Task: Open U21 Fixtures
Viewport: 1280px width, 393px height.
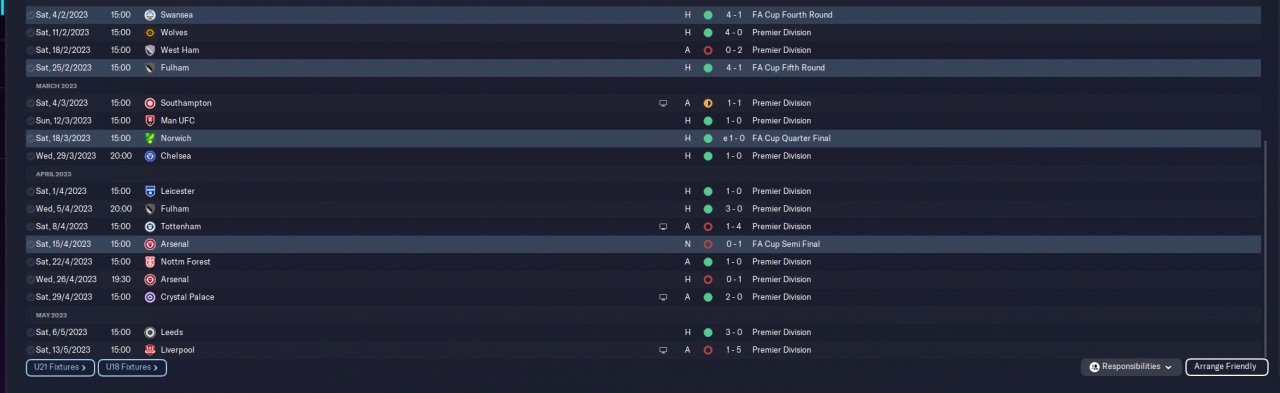Action: (61, 367)
